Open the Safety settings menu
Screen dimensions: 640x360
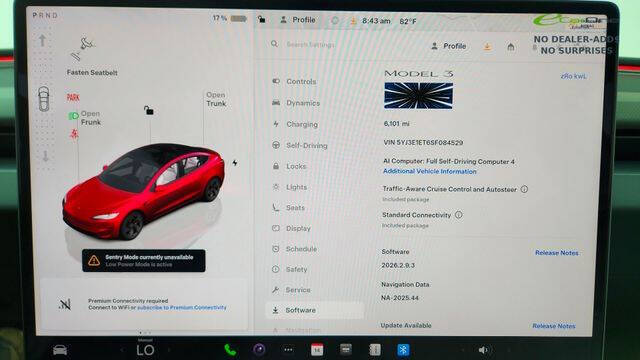(290, 269)
